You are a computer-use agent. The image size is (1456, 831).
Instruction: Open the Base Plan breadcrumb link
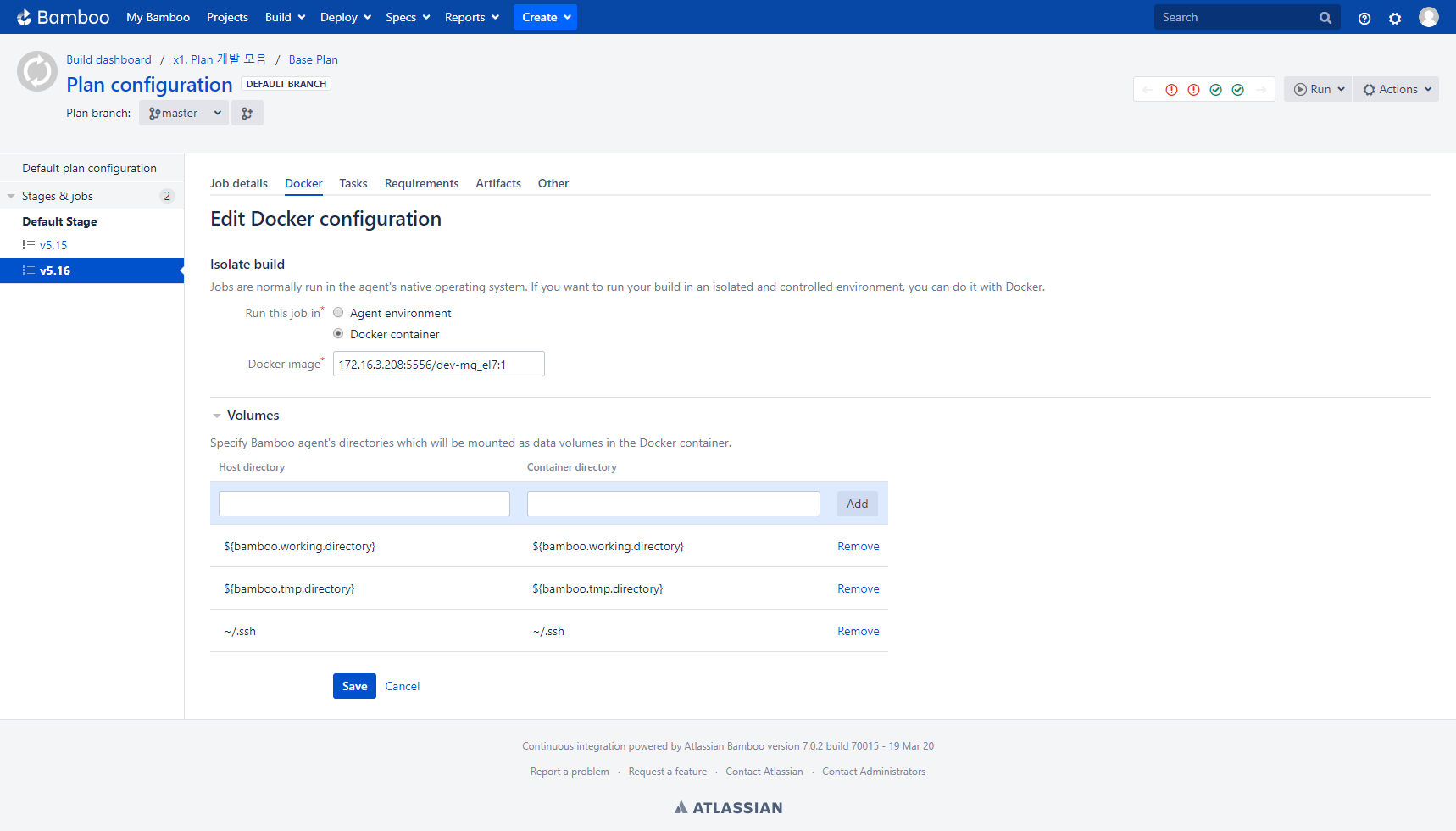point(314,59)
